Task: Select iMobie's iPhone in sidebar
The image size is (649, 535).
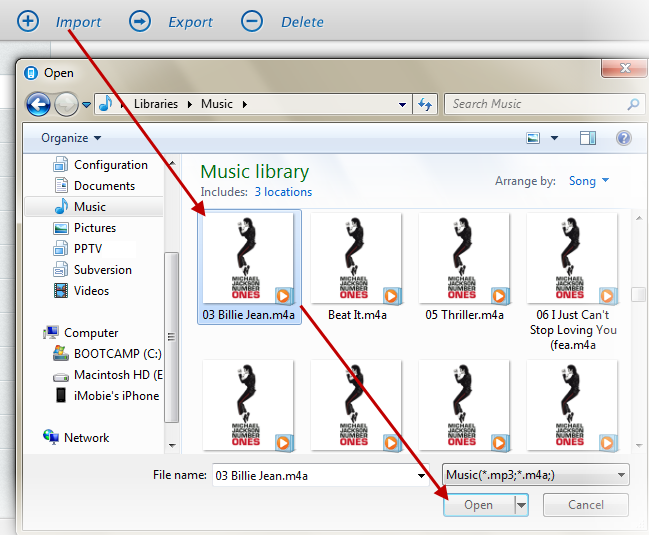Action: 116,396
